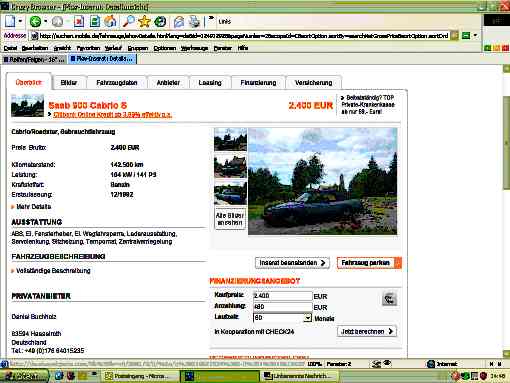Click Jetzt berechnen button
Image resolution: width=510 pixels, height=383 pixels.
pyautogui.click(x=367, y=331)
